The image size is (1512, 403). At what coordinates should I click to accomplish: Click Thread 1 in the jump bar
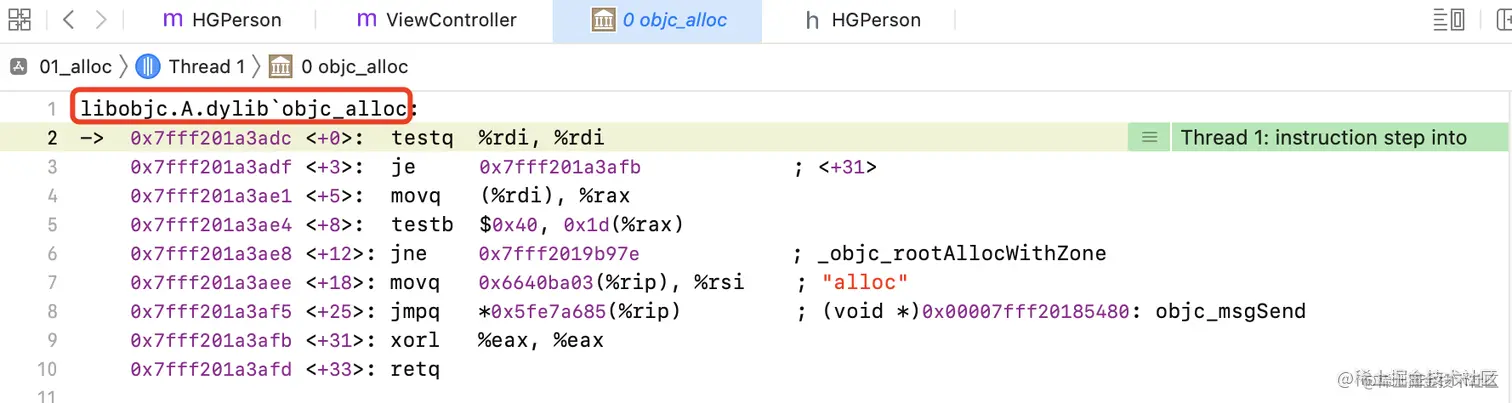click(206, 67)
